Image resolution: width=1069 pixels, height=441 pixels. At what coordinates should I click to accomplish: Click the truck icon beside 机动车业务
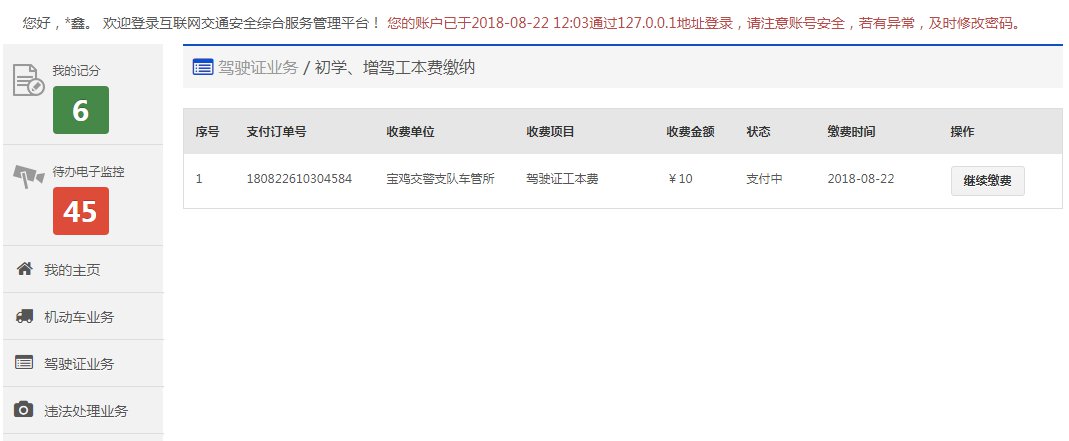click(25, 316)
